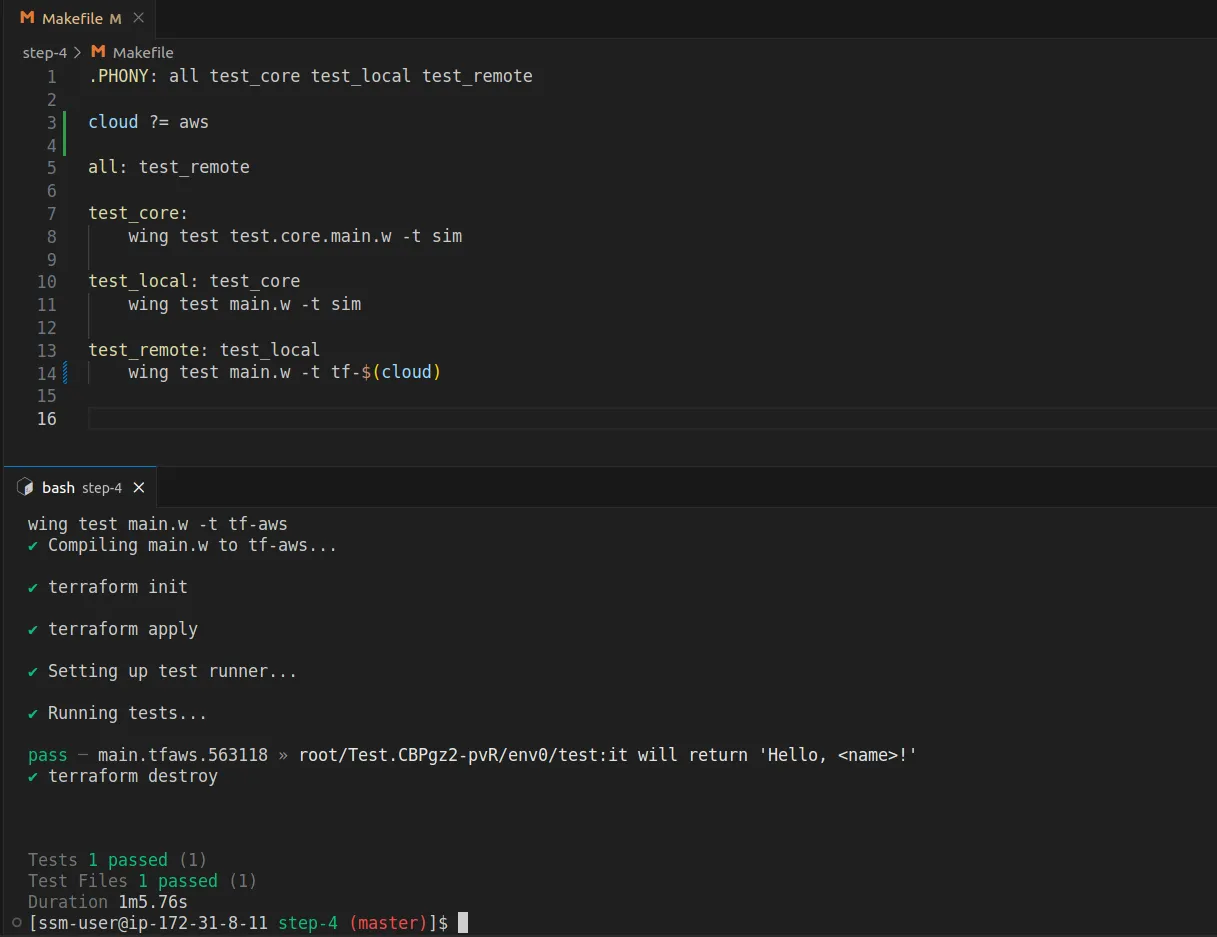Click the Makefile icon in the breadcrumb

98,52
